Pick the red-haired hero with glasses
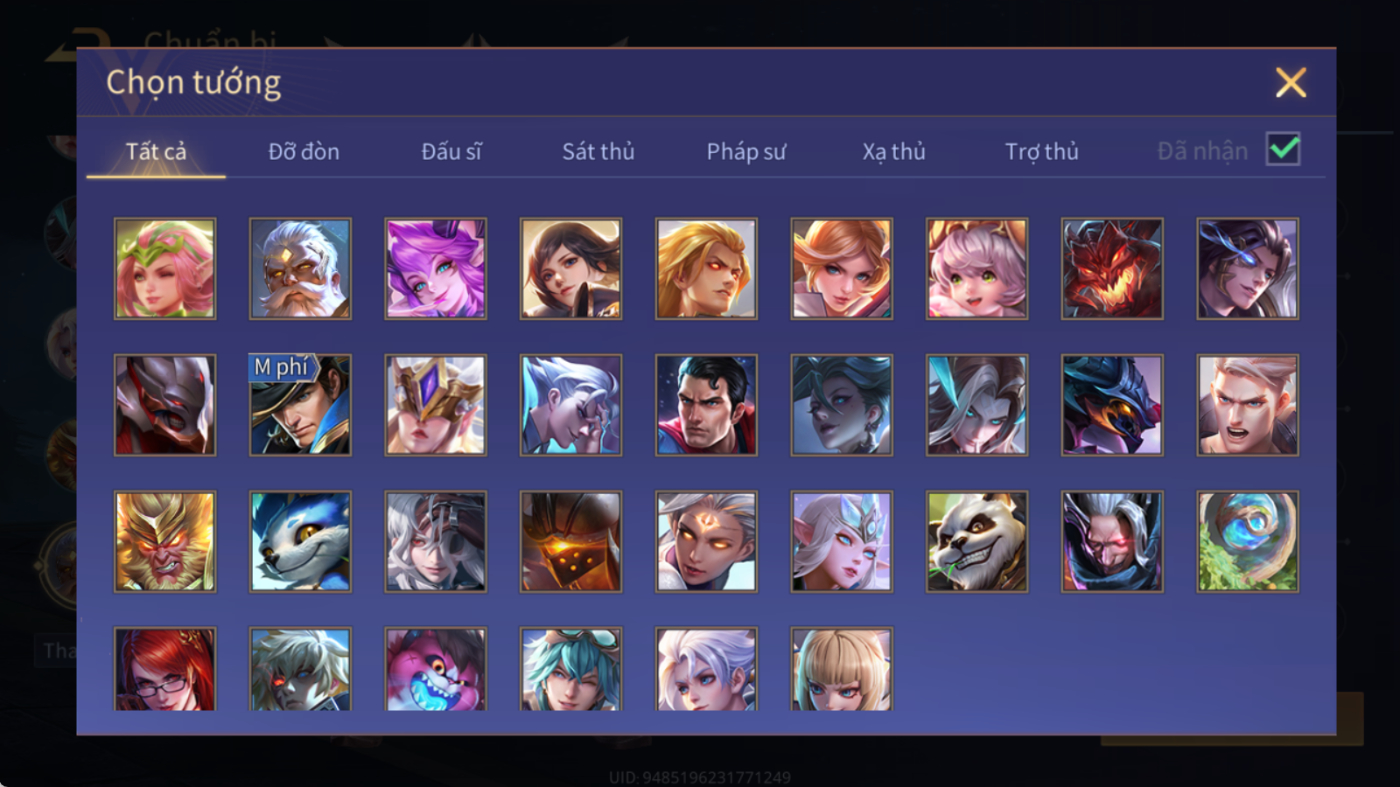 (165, 669)
